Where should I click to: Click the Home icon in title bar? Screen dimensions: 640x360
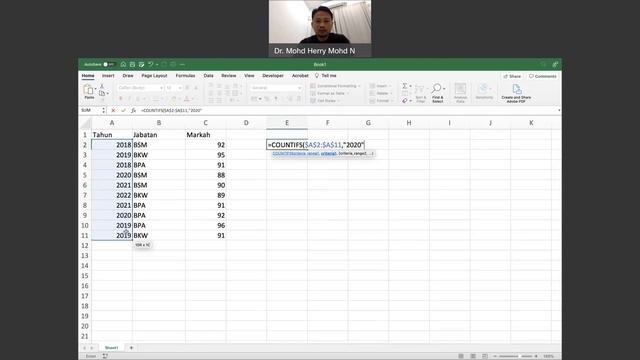coord(123,64)
